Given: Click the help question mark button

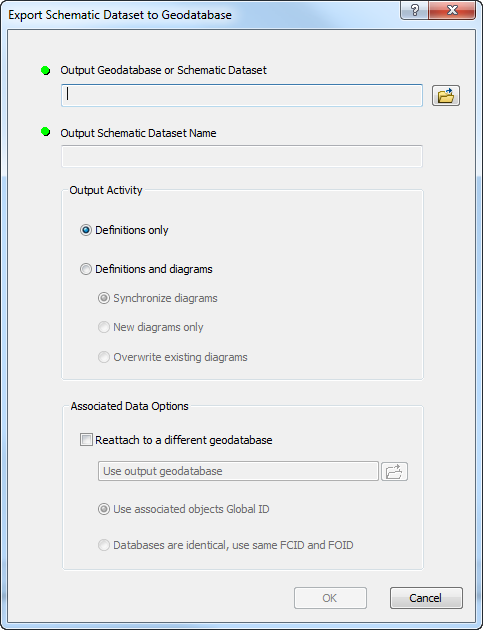Looking at the screenshot, I should coord(414,10).
